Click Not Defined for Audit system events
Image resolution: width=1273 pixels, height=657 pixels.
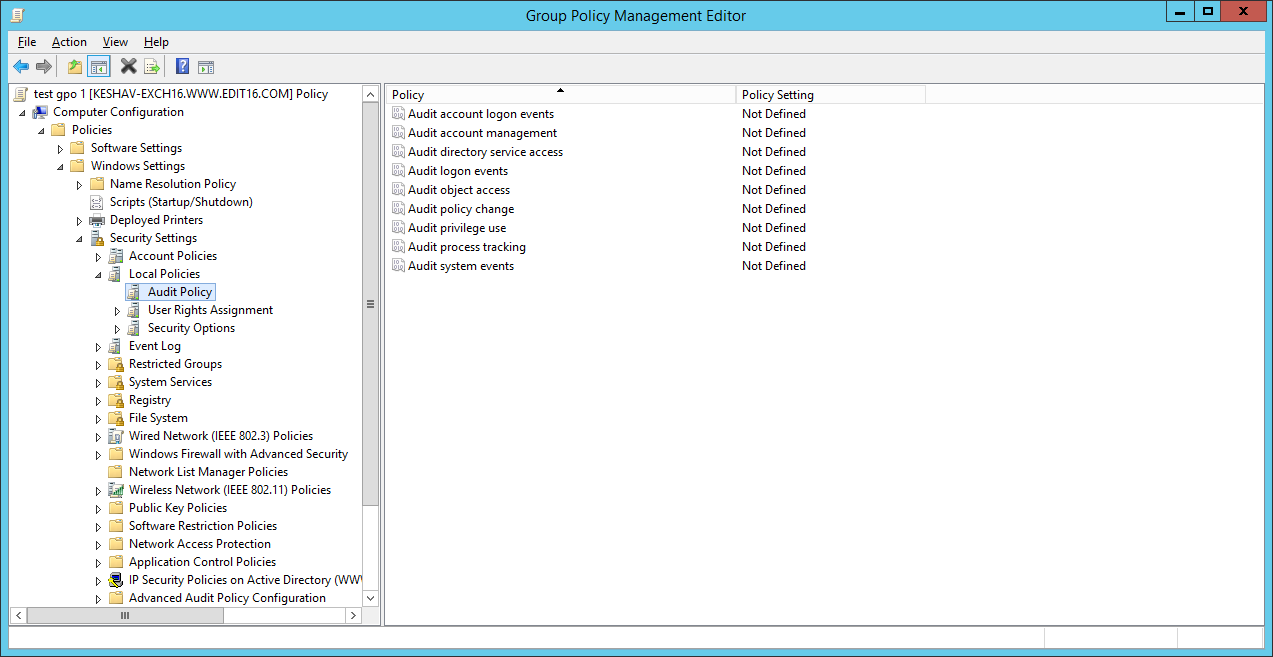pyautogui.click(x=774, y=266)
